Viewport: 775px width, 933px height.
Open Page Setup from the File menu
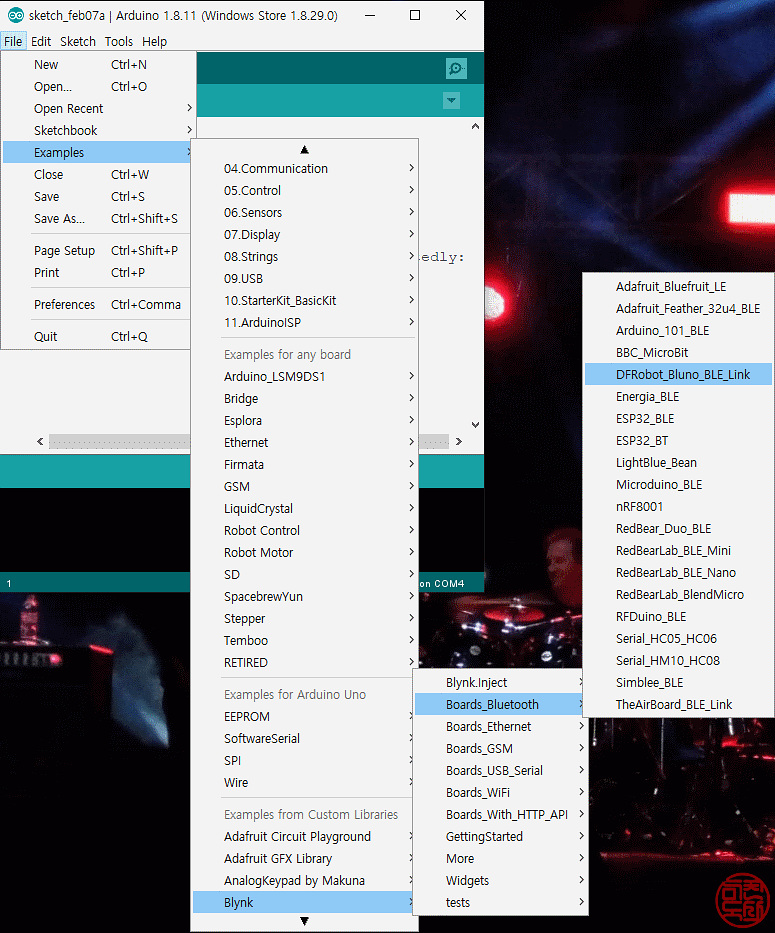pos(97,251)
